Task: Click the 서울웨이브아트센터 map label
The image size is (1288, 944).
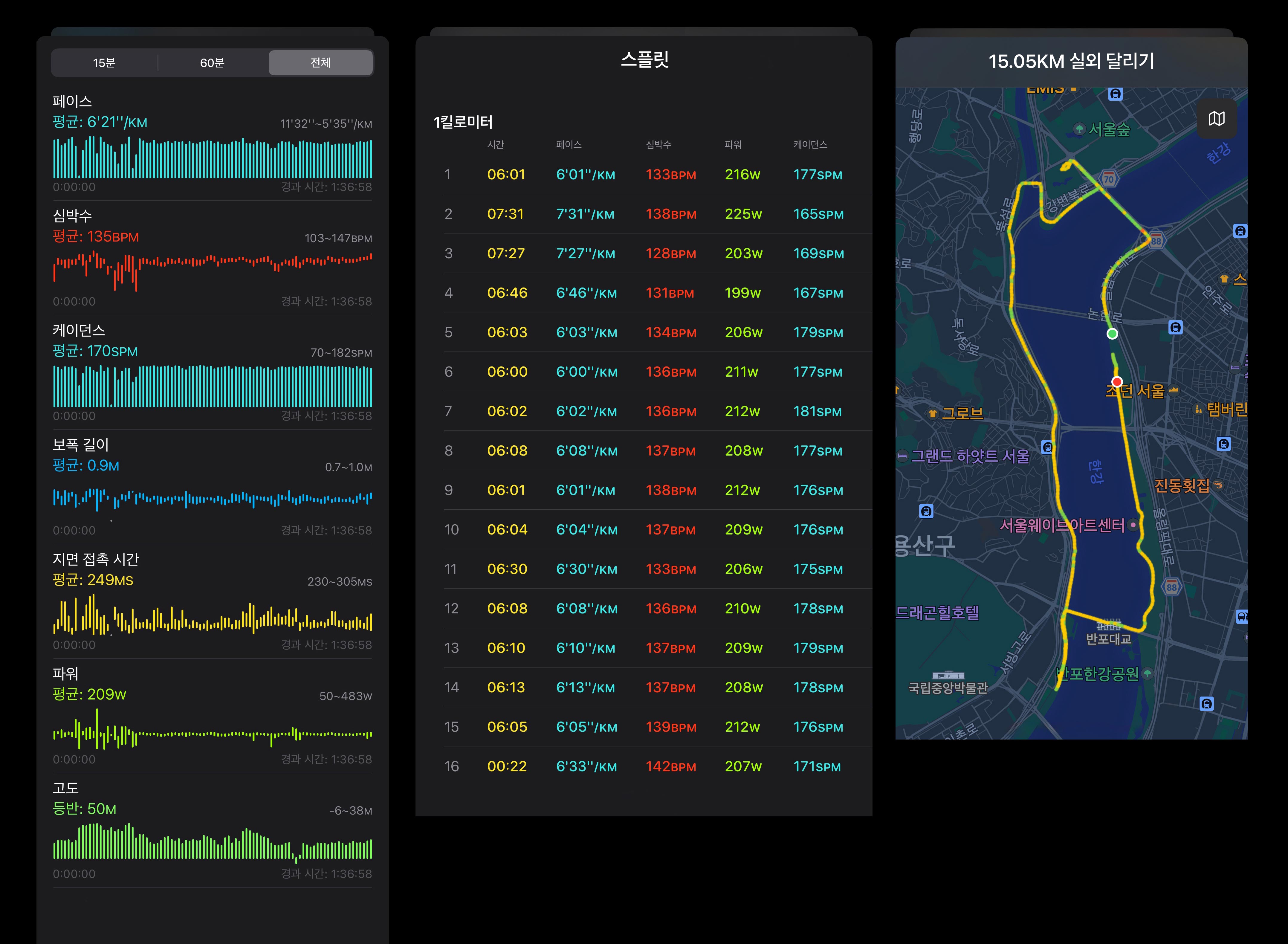Action: click(x=1062, y=525)
